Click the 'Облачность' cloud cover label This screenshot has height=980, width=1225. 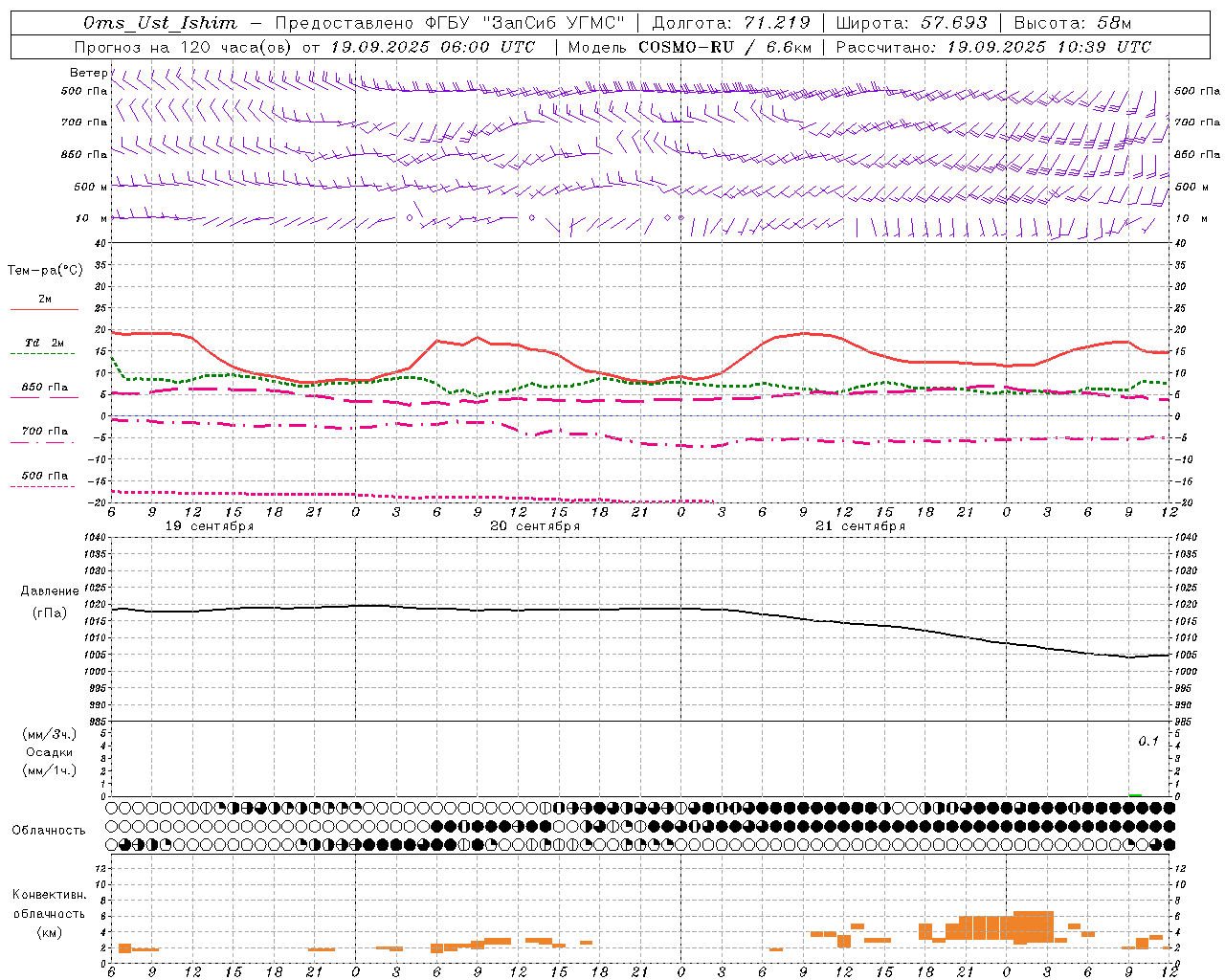[49, 831]
